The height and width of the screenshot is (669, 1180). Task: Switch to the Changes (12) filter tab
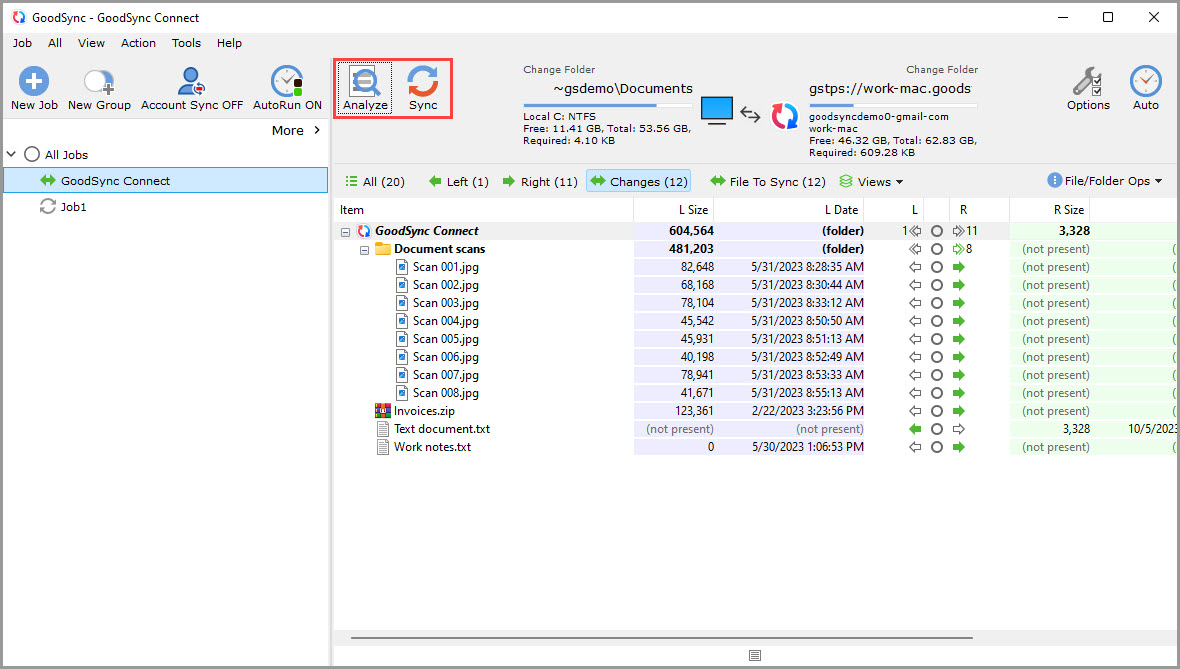click(638, 181)
